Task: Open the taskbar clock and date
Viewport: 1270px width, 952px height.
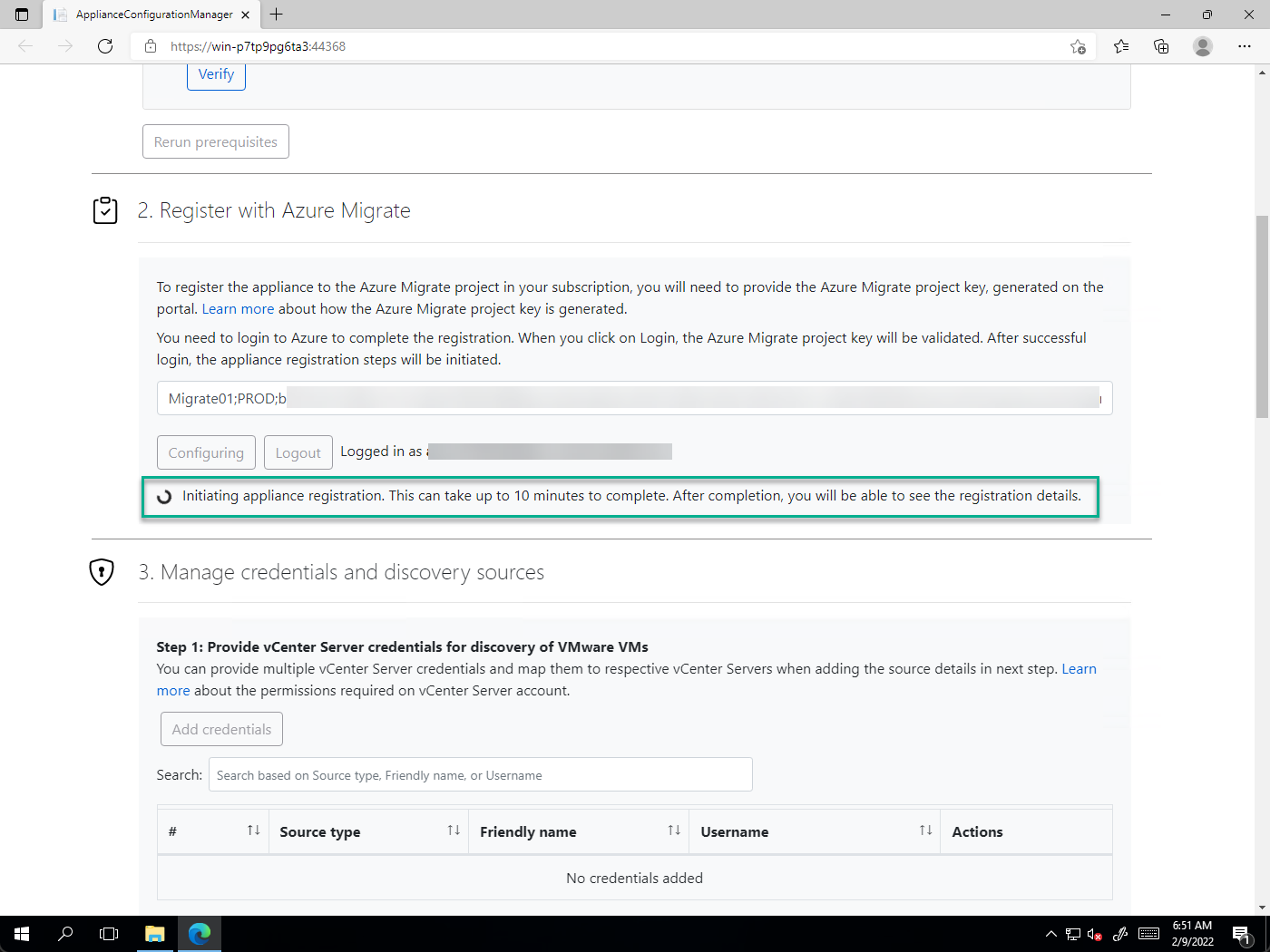Action: click(x=1193, y=934)
